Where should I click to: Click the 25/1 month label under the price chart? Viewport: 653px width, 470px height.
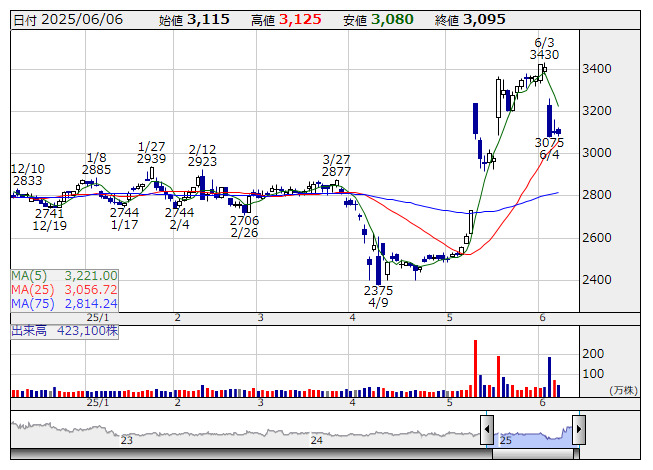click(x=97, y=318)
